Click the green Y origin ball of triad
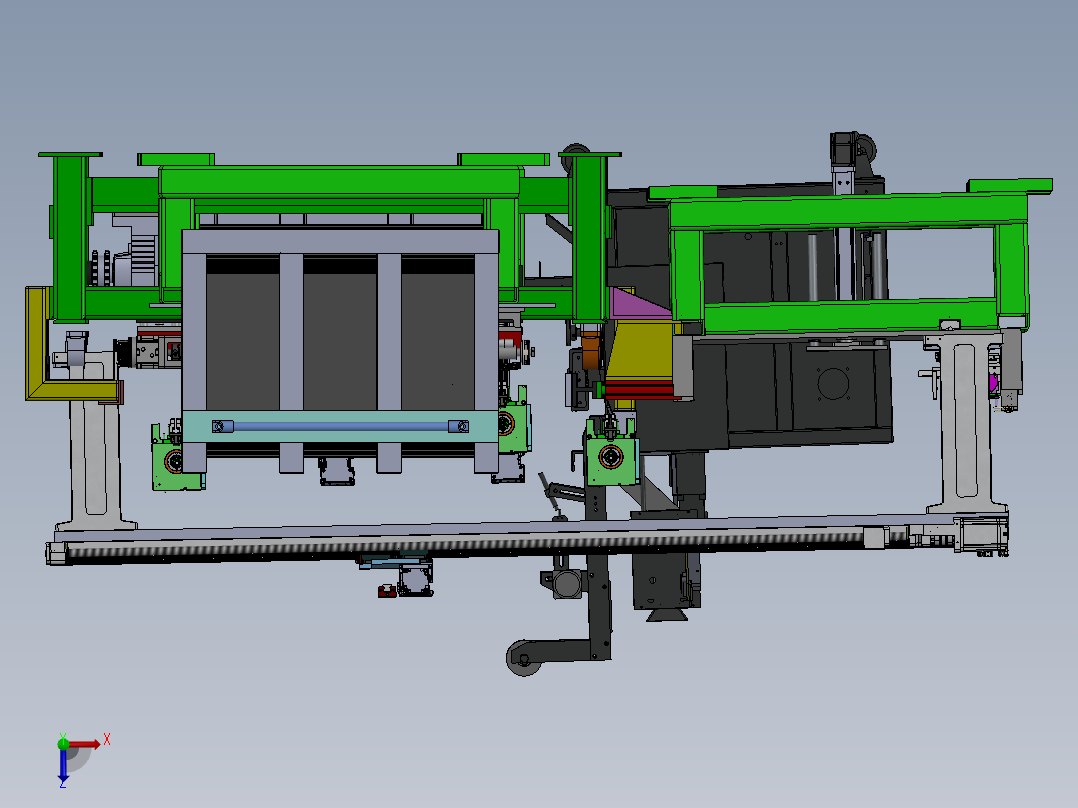This screenshot has height=808, width=1078. click(63, 743)
